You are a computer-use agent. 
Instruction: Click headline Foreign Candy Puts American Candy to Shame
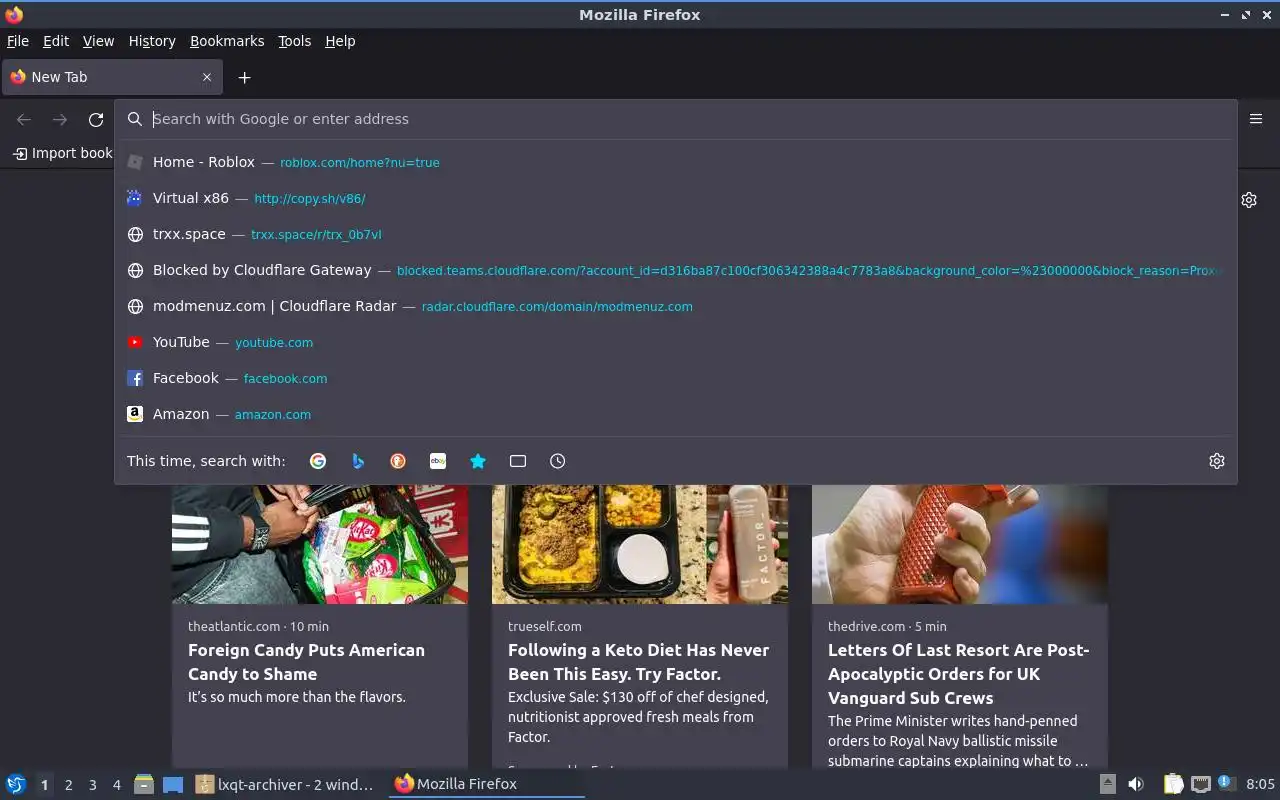306,662
